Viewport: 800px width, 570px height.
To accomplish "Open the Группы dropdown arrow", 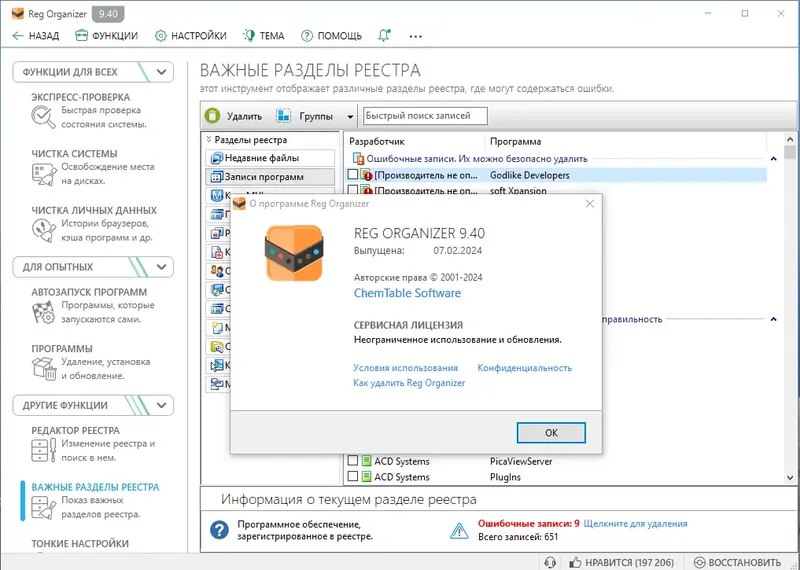I will pyautogui.click(x=350, y=117).
